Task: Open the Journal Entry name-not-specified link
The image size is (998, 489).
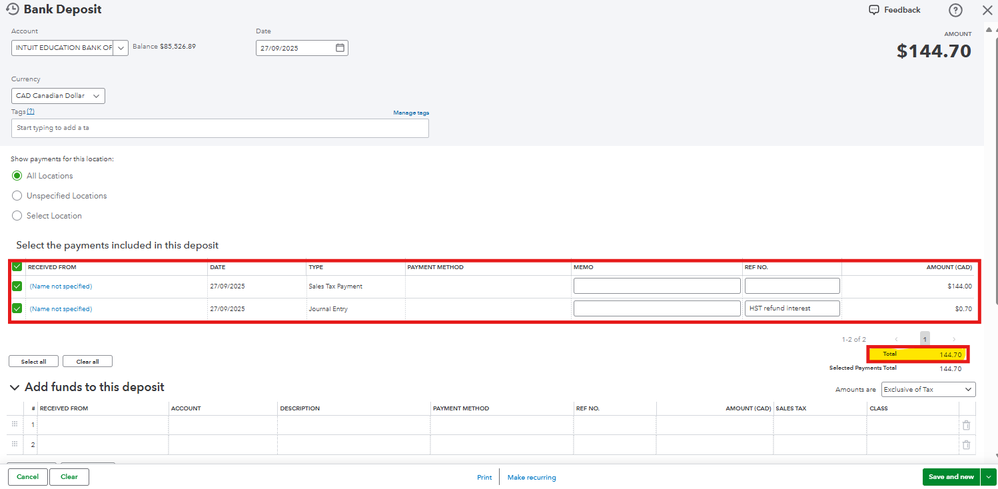Action: (x=61, y=309)
